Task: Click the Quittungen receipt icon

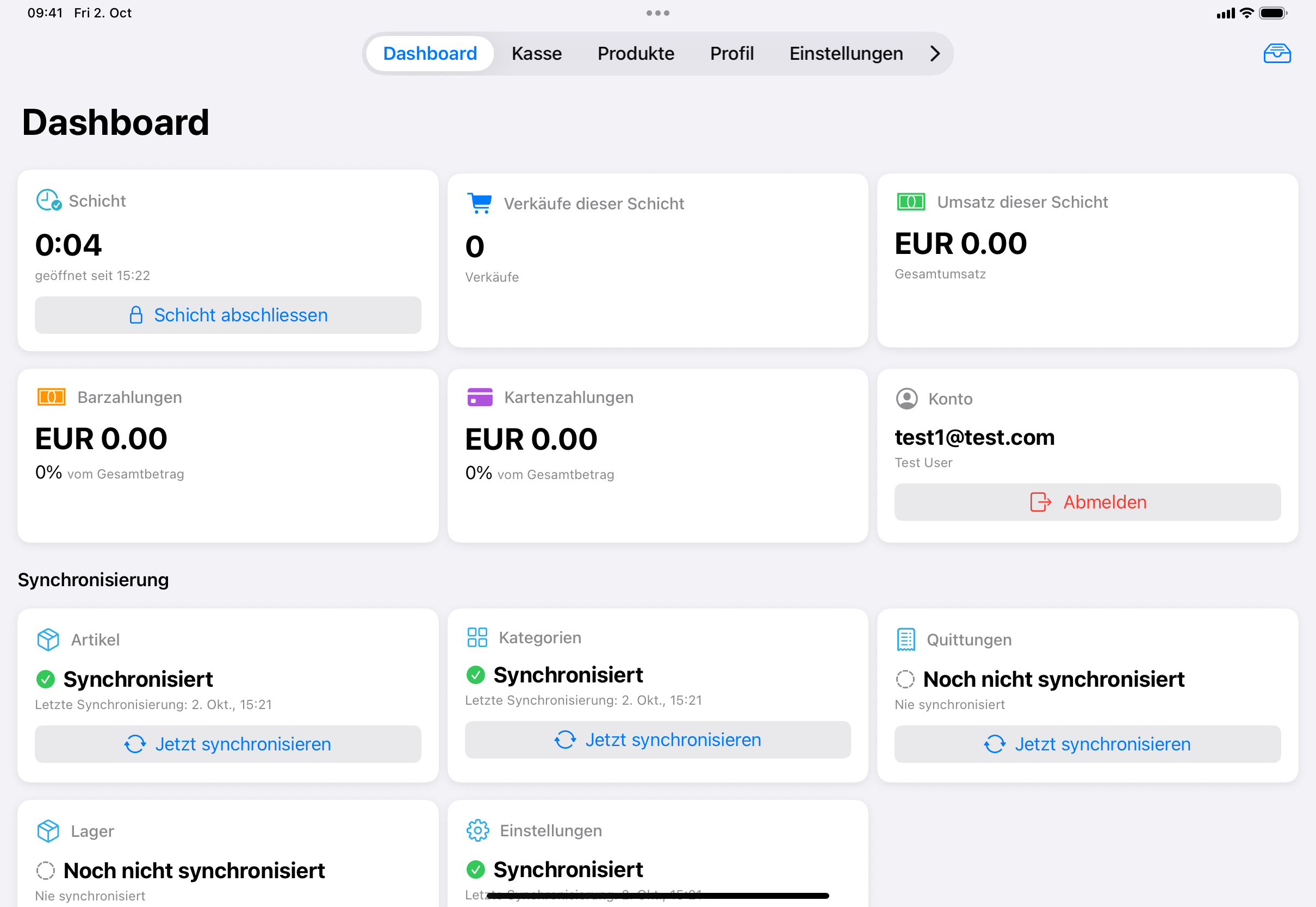Action: (x=907, y=639)
